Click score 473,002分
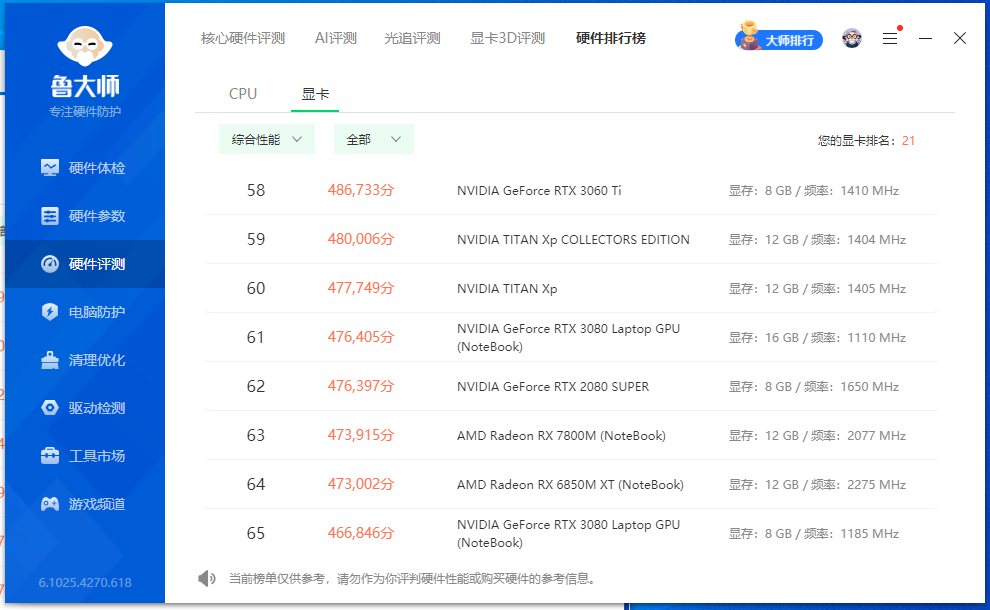990x610 pixels. pos(361,484)
